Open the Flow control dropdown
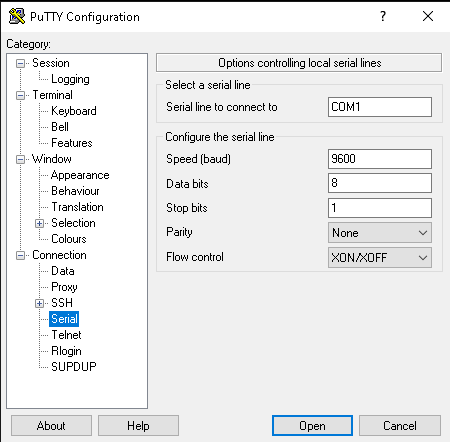 (380, 257)
